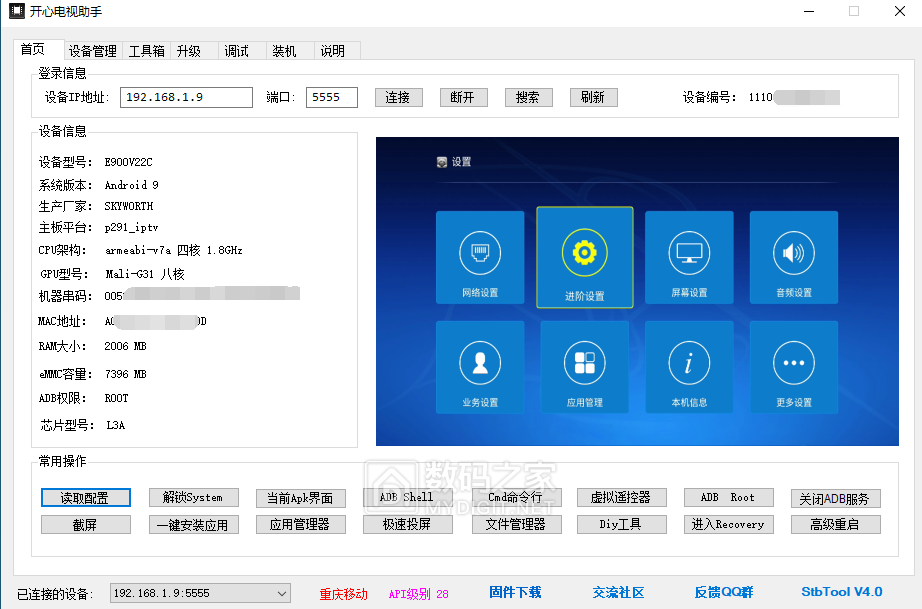This screenshot has height=609, width=922.
Task: Click 读取配置 under 常用操作
Action: point(85,497)
